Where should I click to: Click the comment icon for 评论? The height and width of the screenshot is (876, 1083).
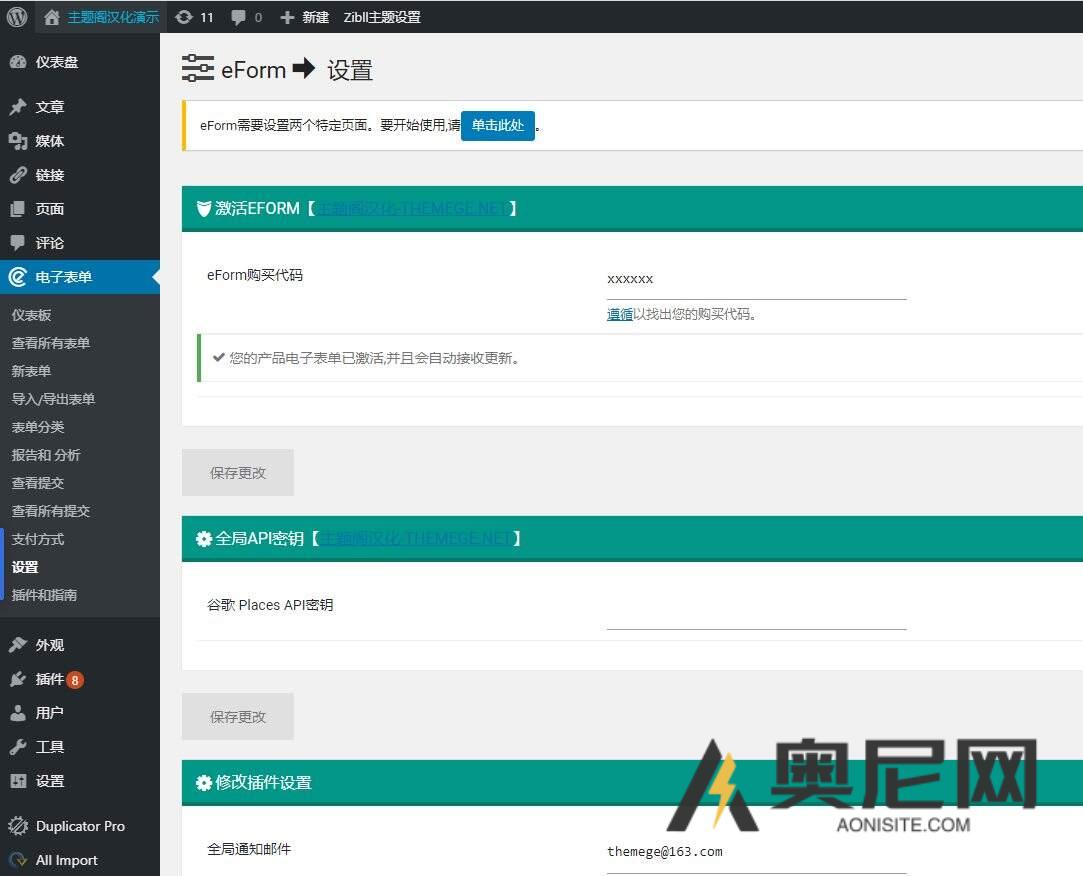(x=18, y=242)
